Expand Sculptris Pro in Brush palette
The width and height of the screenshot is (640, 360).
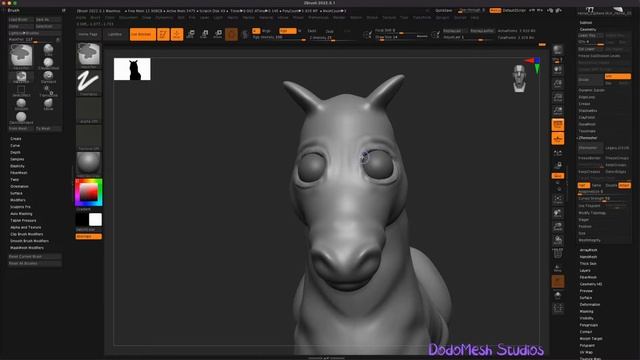click(20, 207)
